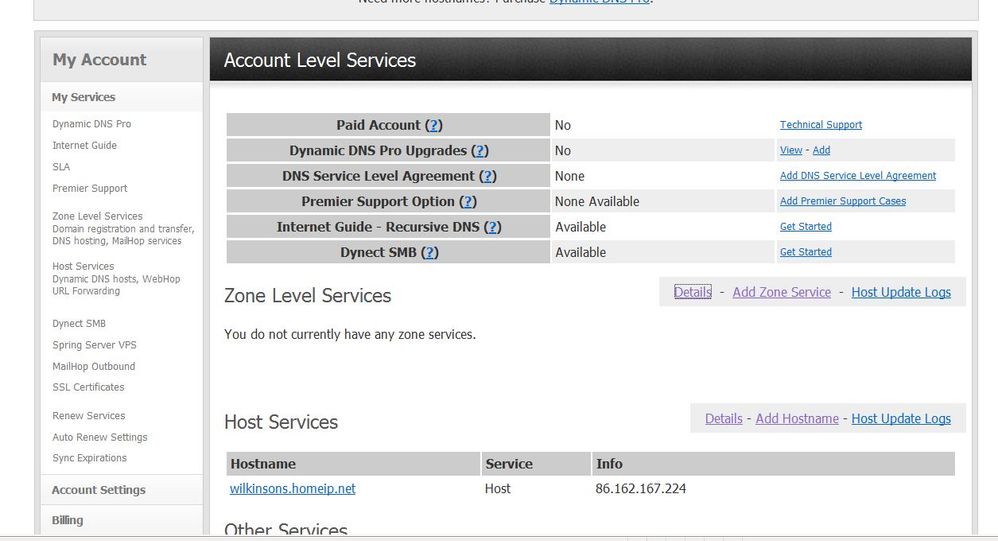
Task: Click Add Premier Support Cases link
Action: (x=842, y=201)
